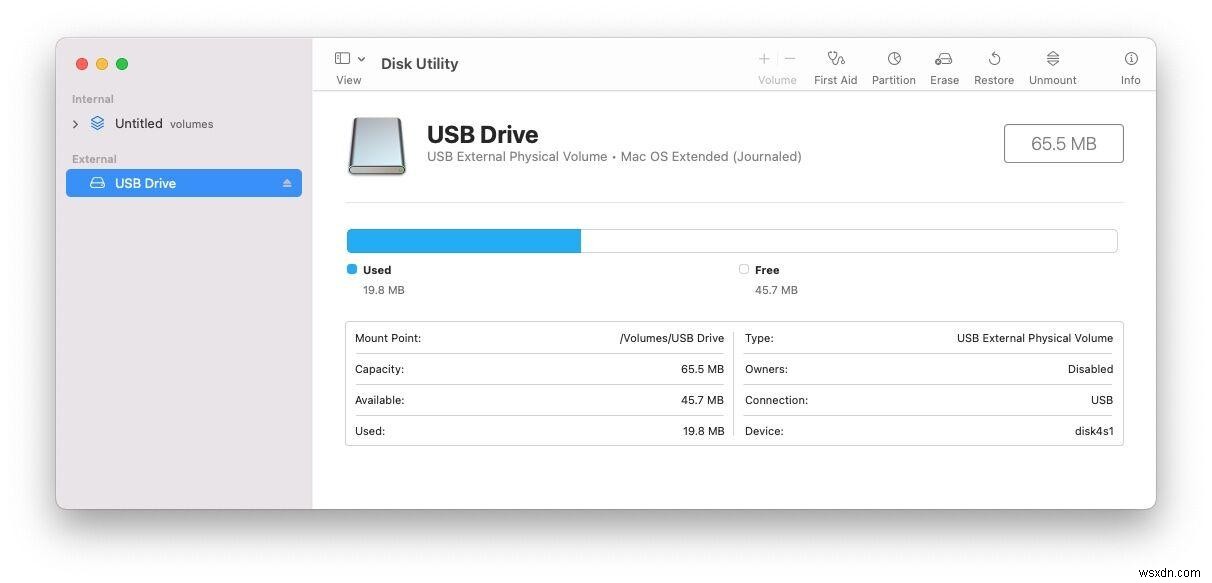The width and height of the screenshot is (1212, 583).
Task: Click the Owners Disabled value
Action: tap(1090, 369)
